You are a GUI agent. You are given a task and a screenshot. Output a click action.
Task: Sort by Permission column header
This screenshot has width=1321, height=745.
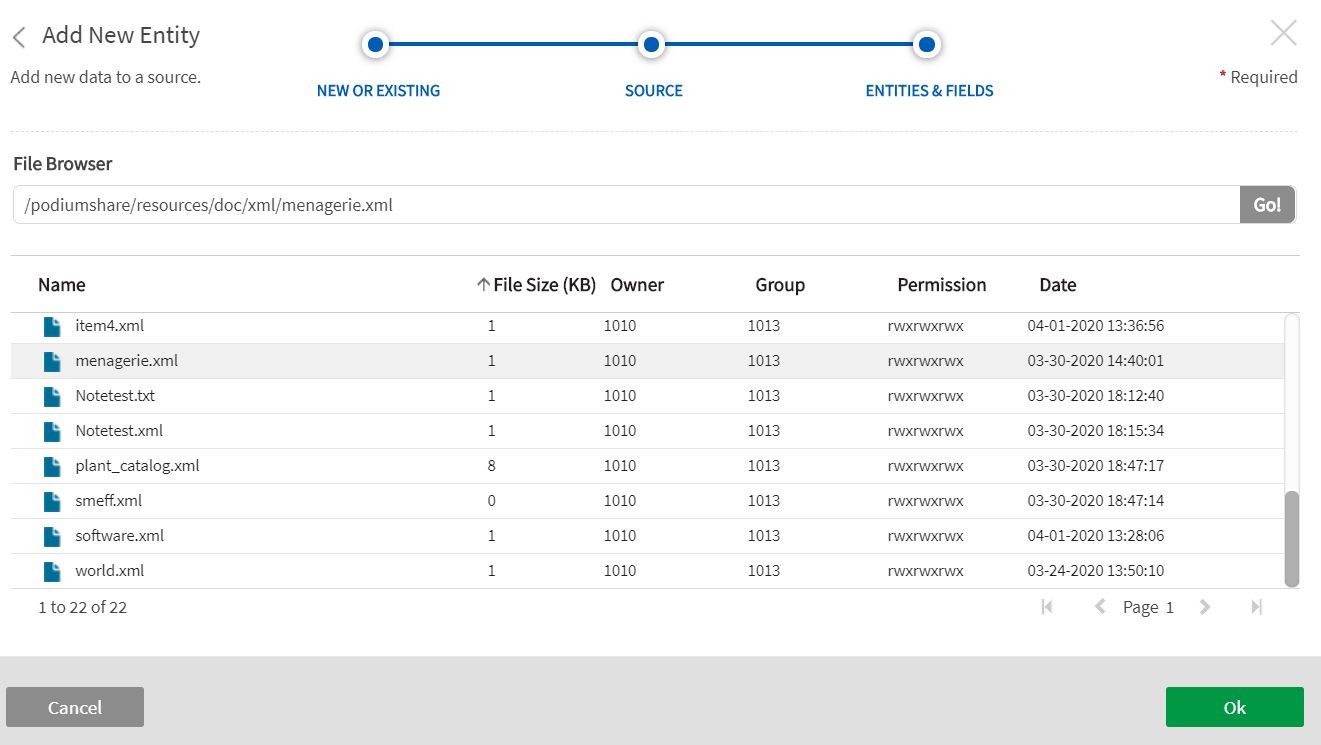[x=942, y=285]
